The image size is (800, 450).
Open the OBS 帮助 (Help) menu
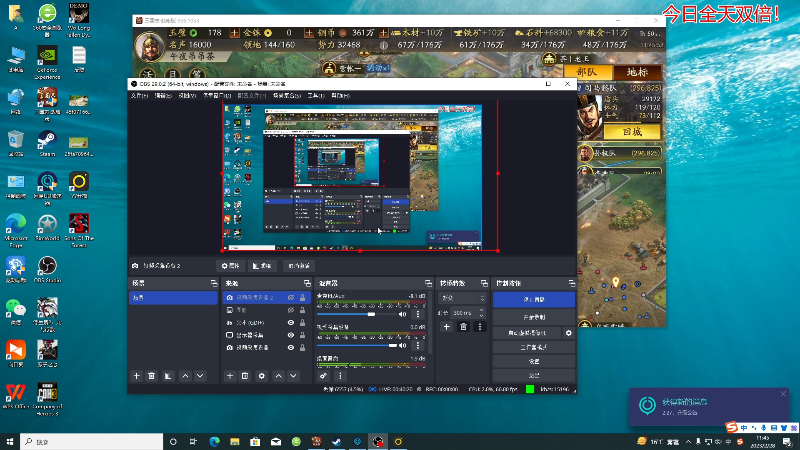340,95
